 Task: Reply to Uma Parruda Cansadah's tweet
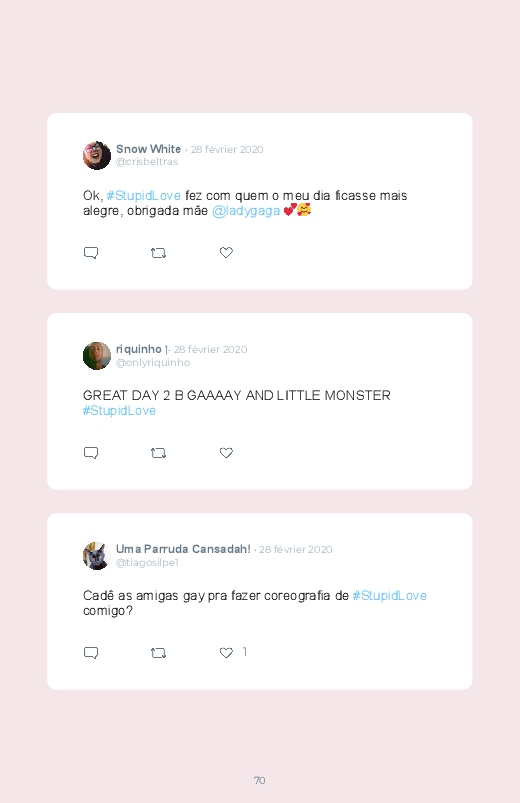pos(91,653)
